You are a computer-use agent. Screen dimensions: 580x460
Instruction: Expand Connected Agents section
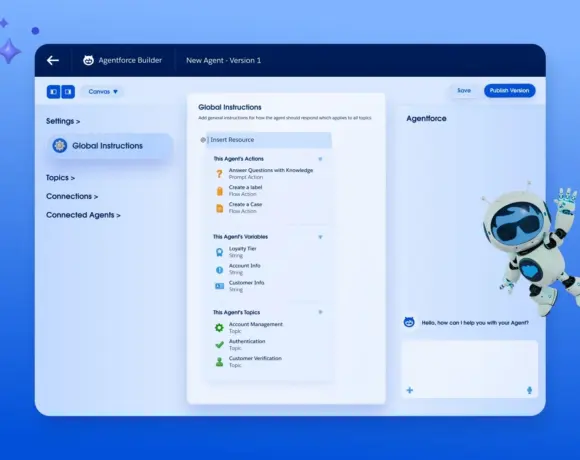tap(83, 215)
